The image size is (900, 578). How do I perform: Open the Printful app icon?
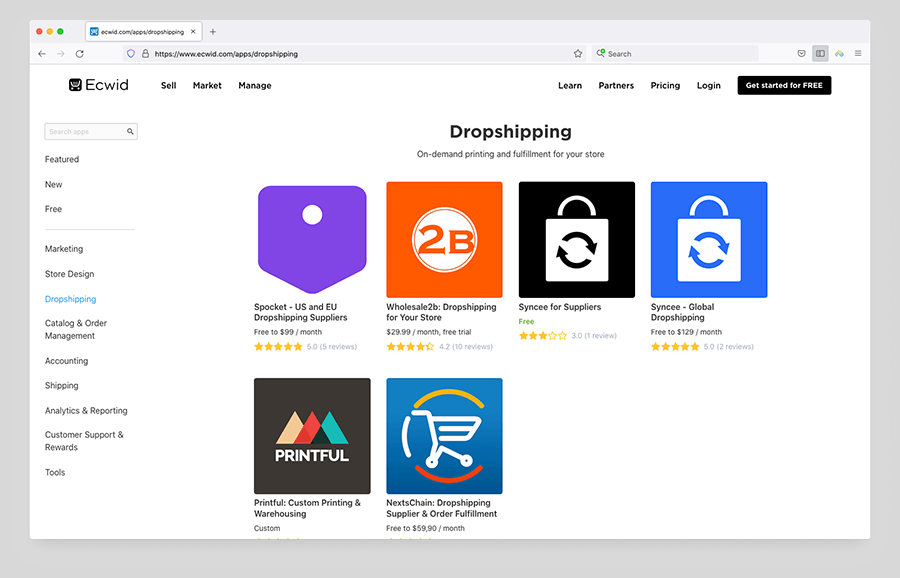click(x=312, y=436)
